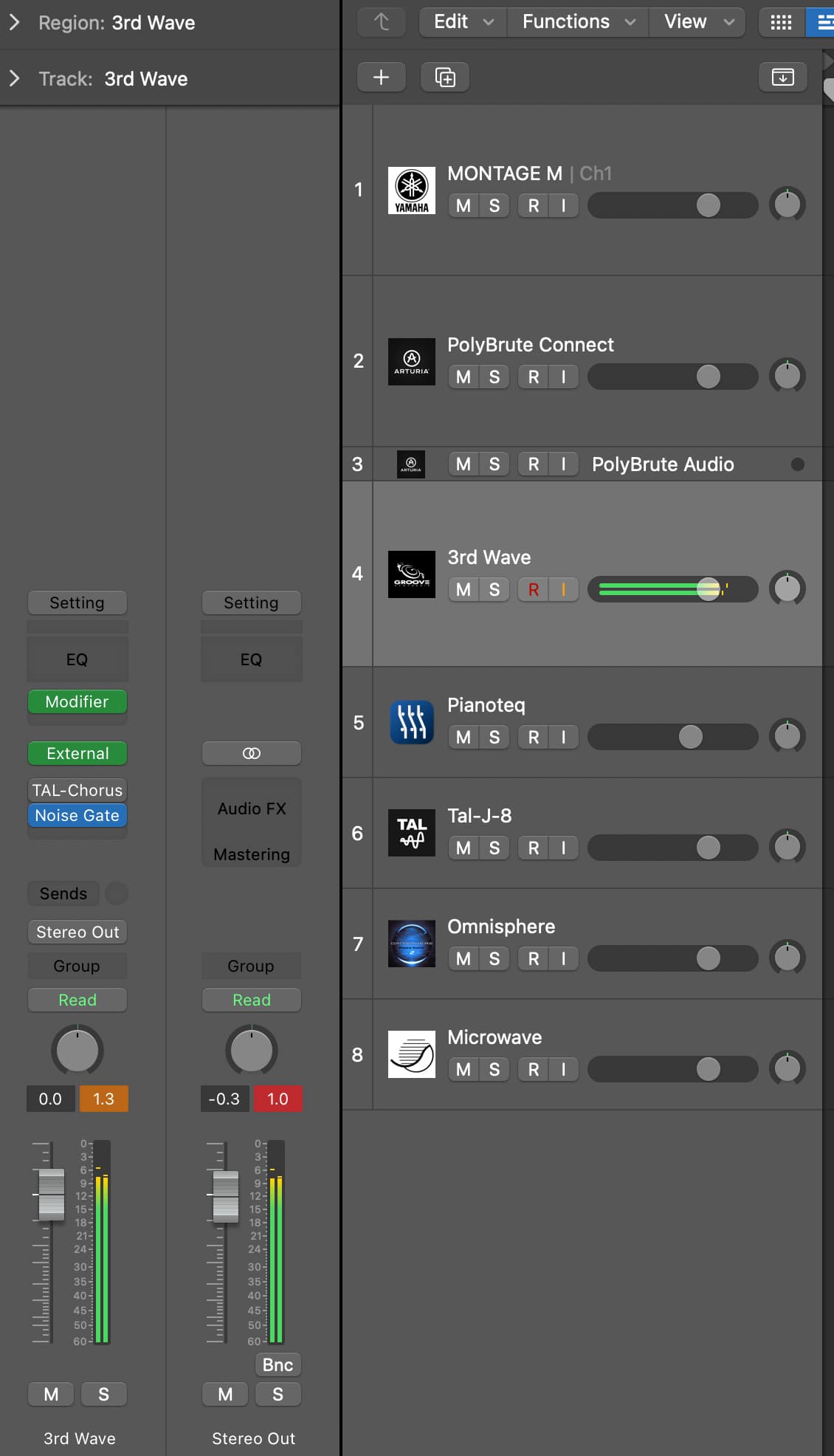This screenshot has width=834, height=1456.
Task: Click the Microwave pan knob
Action: 788,1069
